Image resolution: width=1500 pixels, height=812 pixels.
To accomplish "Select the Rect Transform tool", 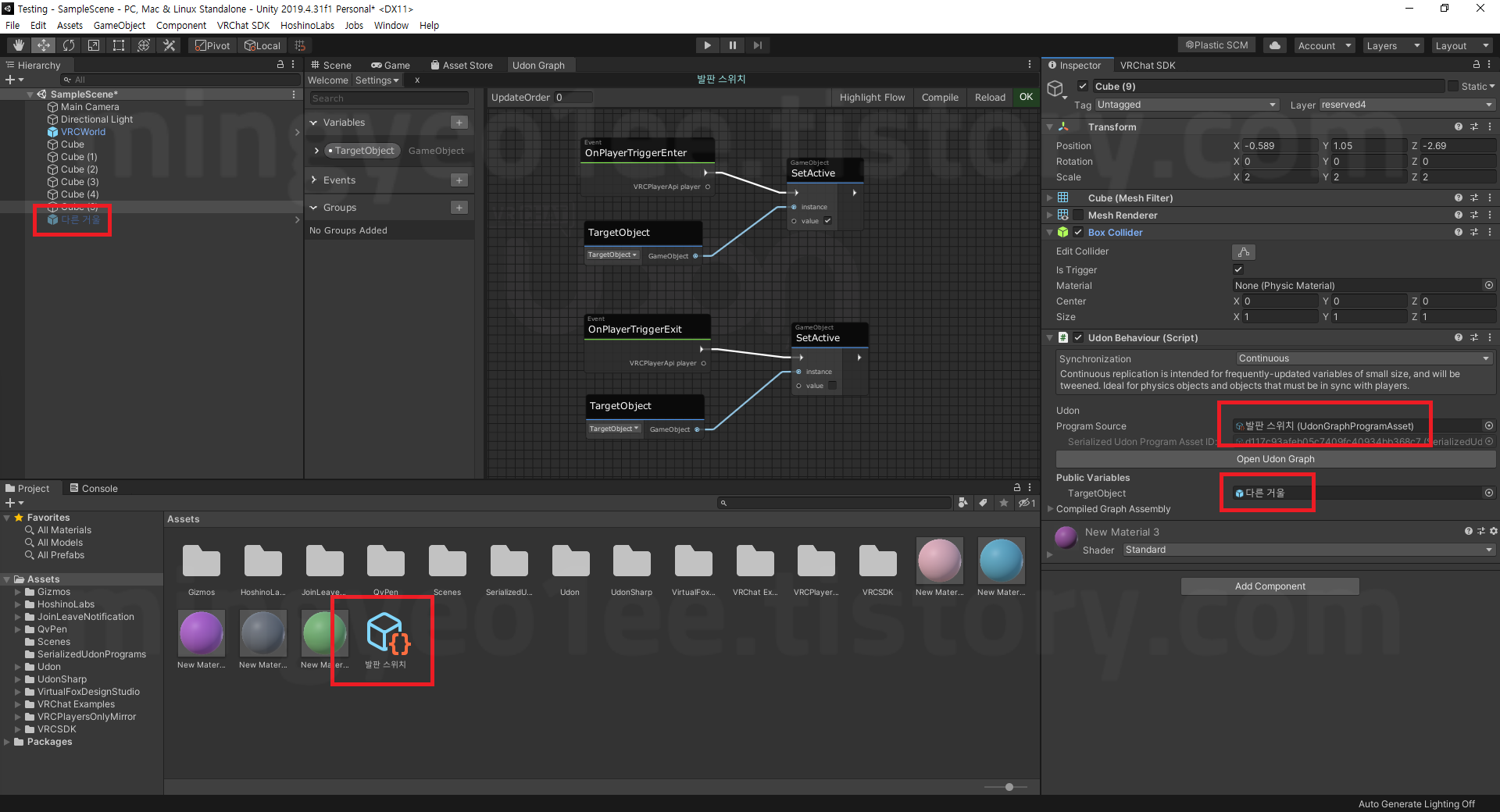I will pyautogui.click(x=119, y=45).
